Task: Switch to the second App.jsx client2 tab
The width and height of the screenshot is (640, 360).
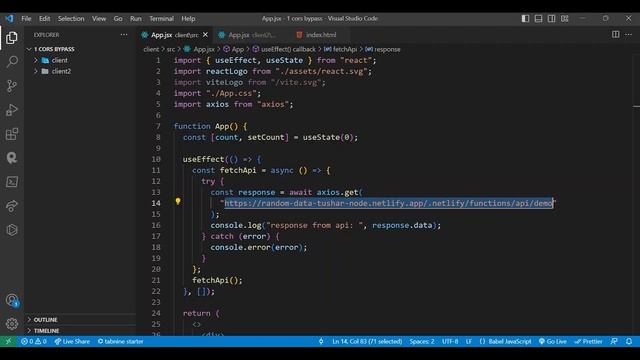Action: point(251,35)
